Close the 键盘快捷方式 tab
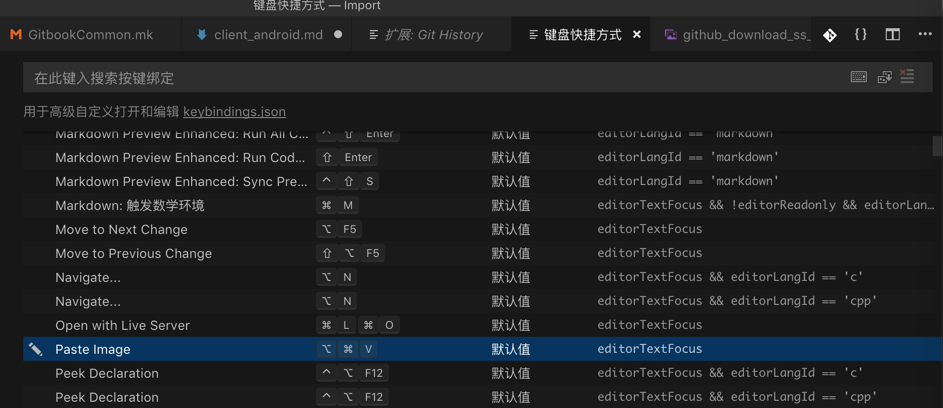943x408 pixels. [637, 35]
